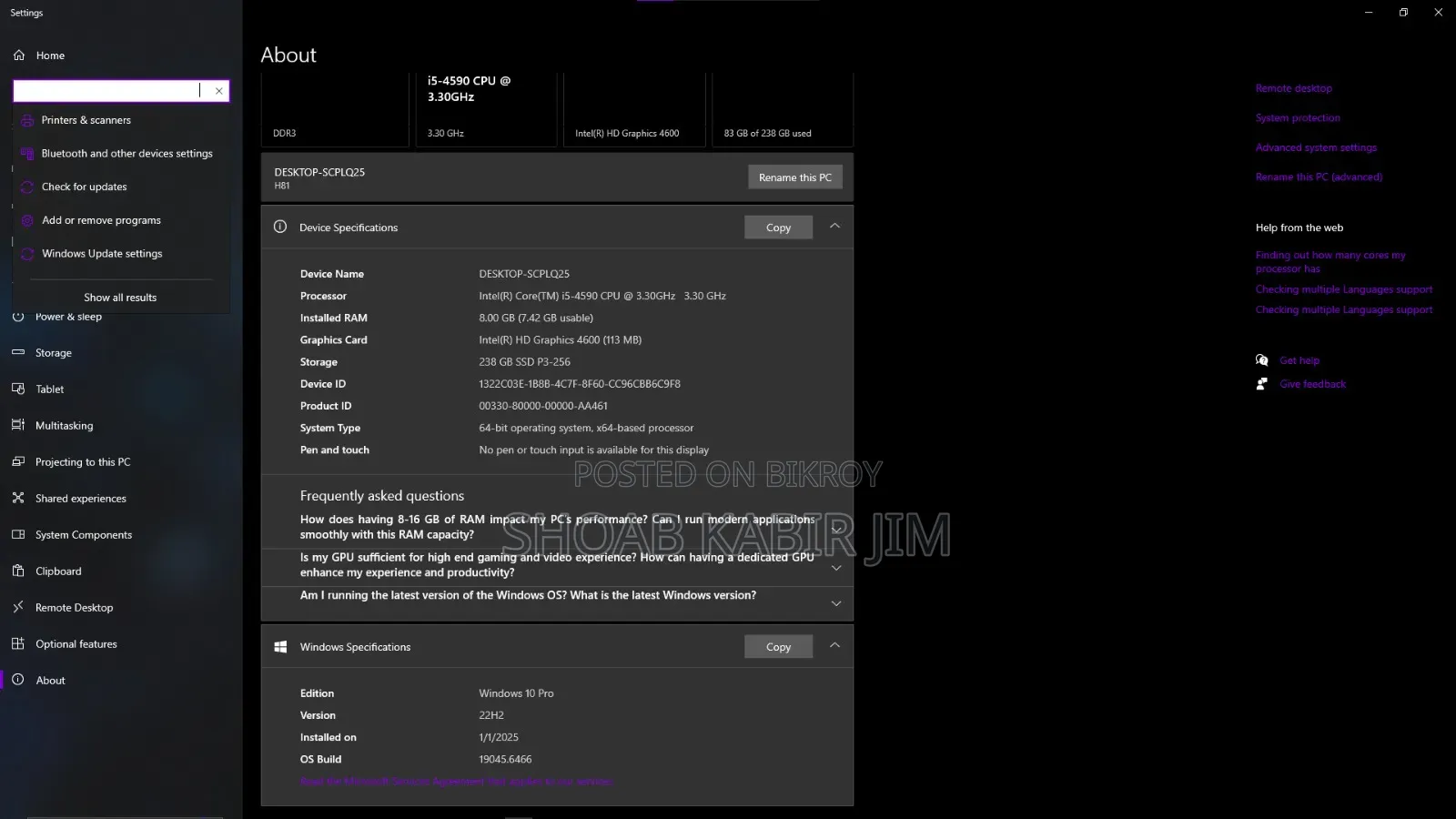Choose Check for updates suggestion
The width and height of the screenshot is (1456, 819).
120,187
